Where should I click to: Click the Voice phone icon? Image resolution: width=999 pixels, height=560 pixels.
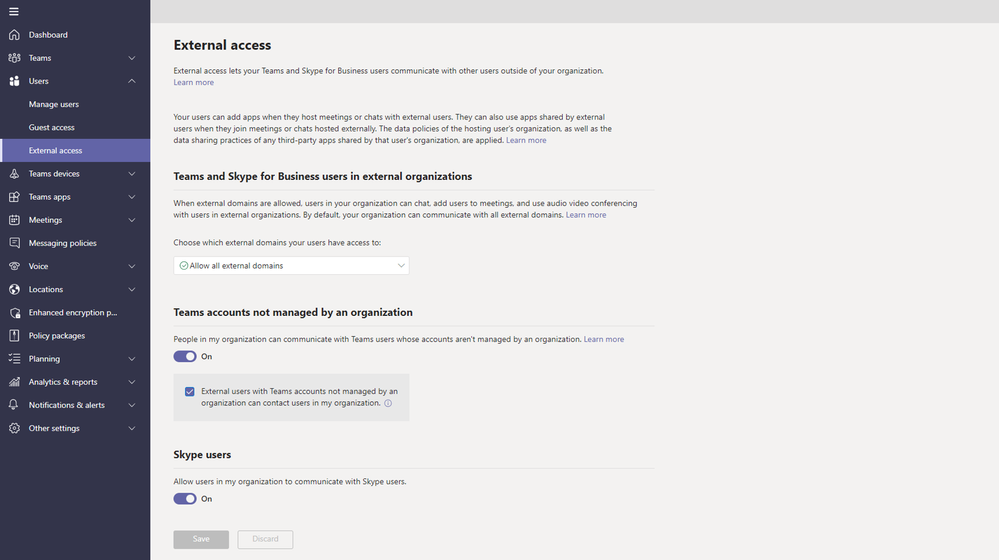click(x=14, y=266)
